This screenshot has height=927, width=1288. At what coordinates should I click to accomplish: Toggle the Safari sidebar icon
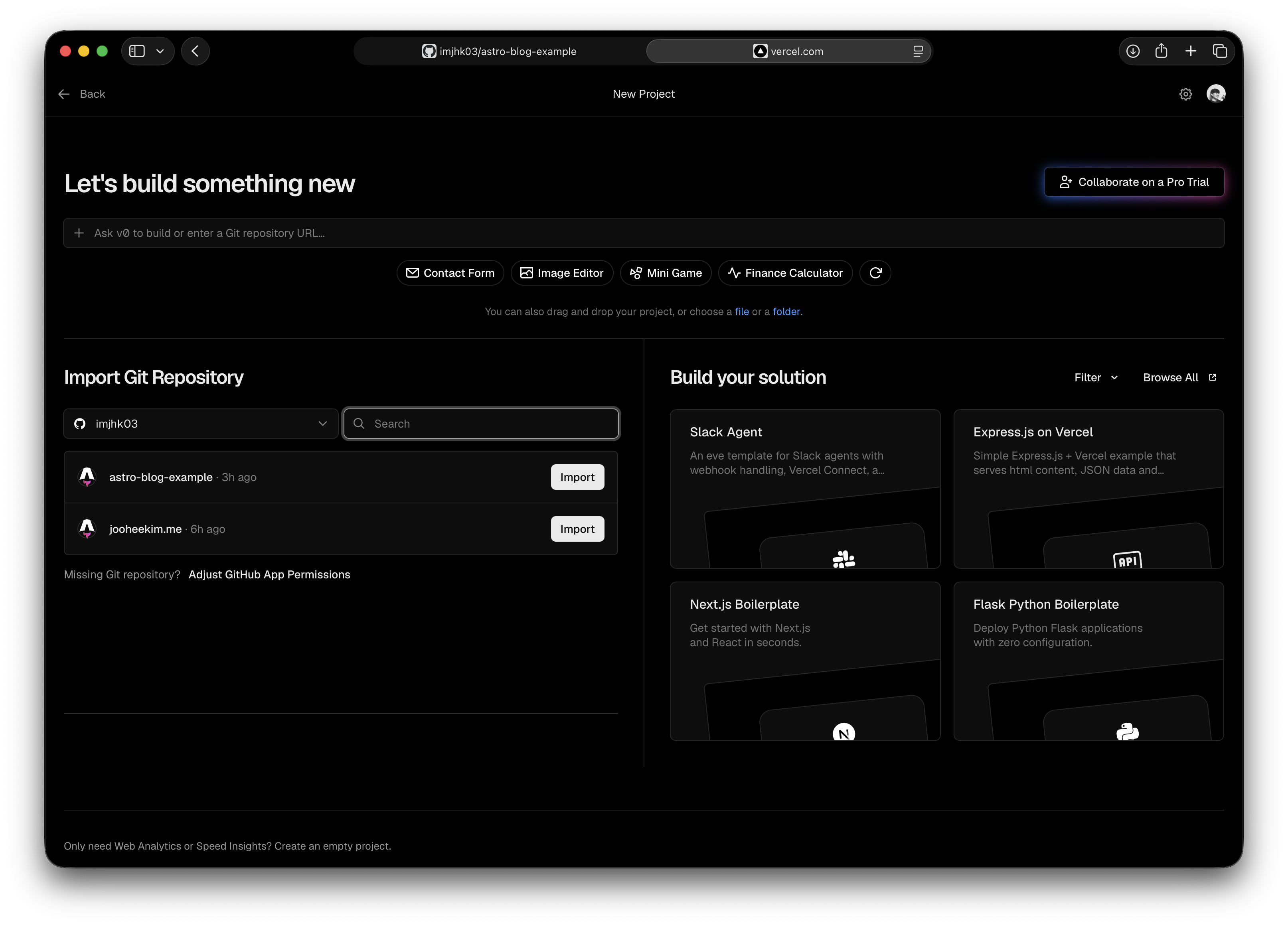pos(137,51)
